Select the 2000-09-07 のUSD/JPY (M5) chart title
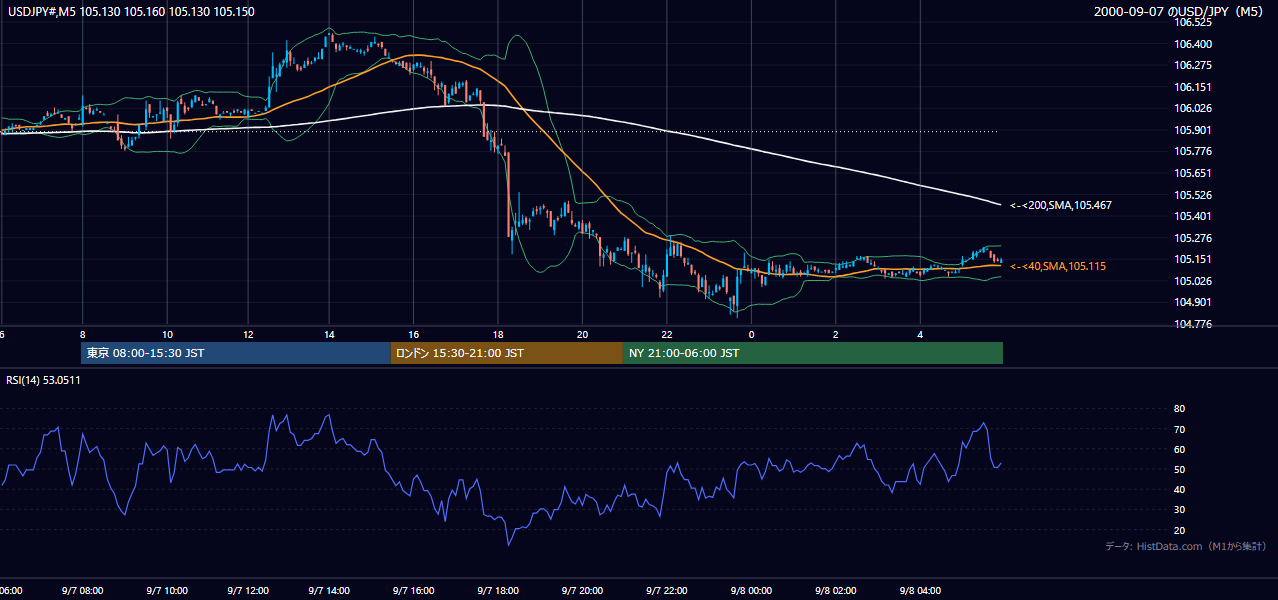The height and width of the screenshot is (600, 1278). coord(1181,12)
